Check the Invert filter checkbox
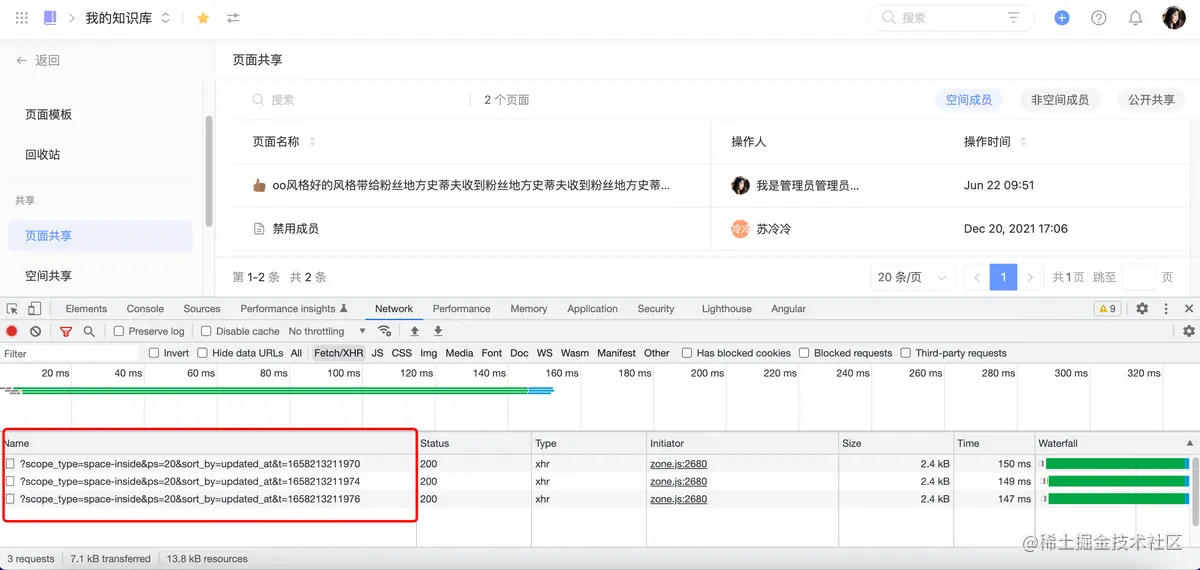Screen dimensions: 1200x570 click(154, 353)
